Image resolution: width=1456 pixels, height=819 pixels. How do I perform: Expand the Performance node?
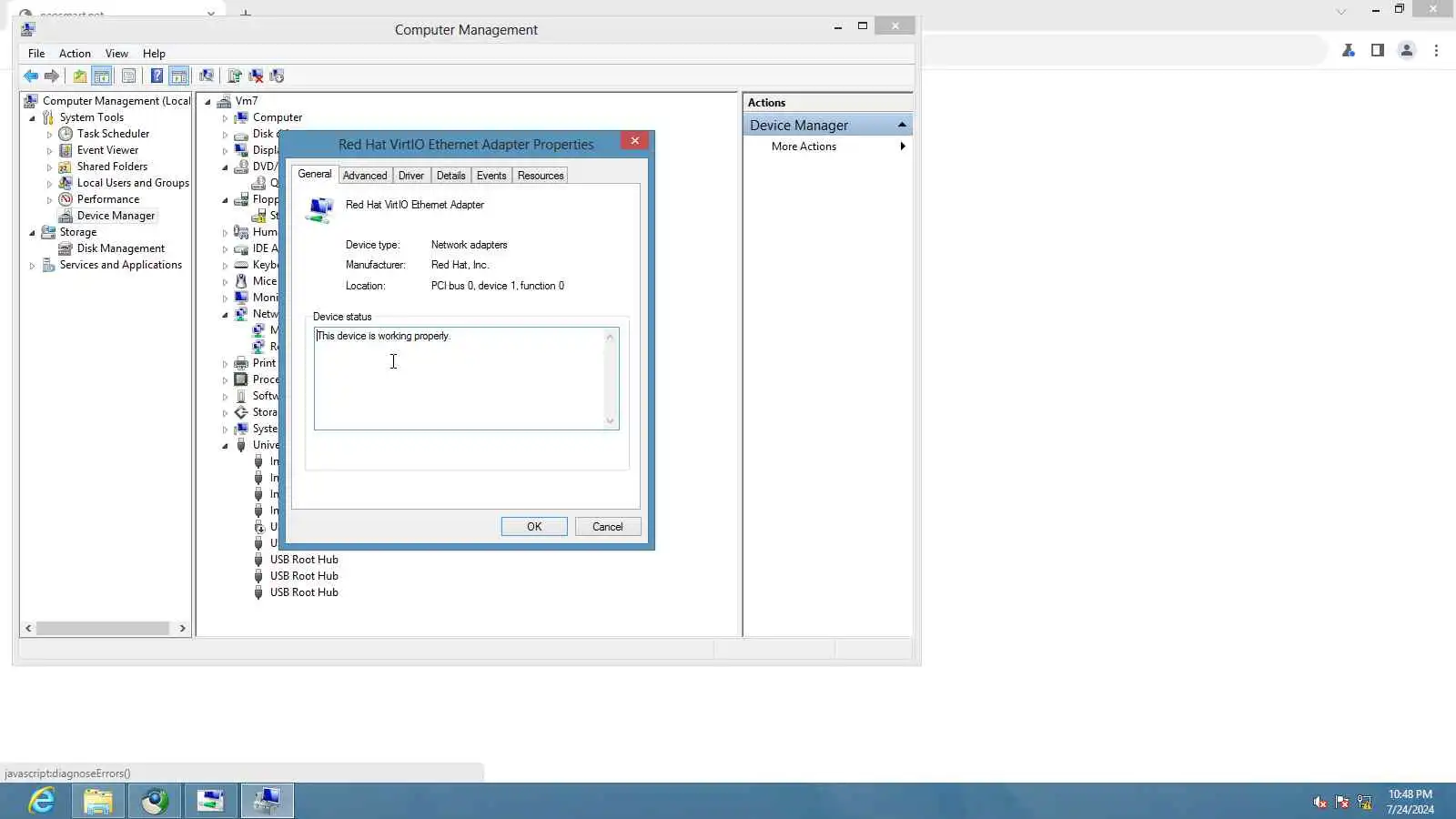tap(50, 200)
